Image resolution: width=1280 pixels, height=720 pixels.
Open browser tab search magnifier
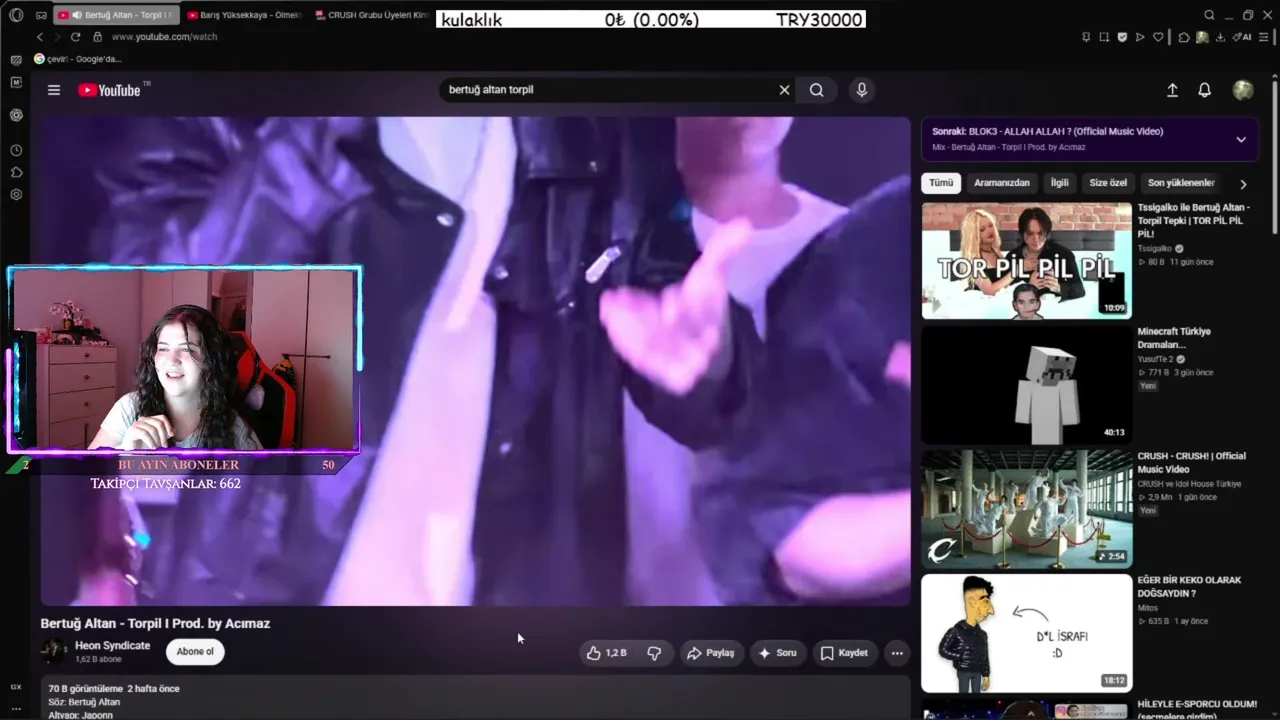1209,15
